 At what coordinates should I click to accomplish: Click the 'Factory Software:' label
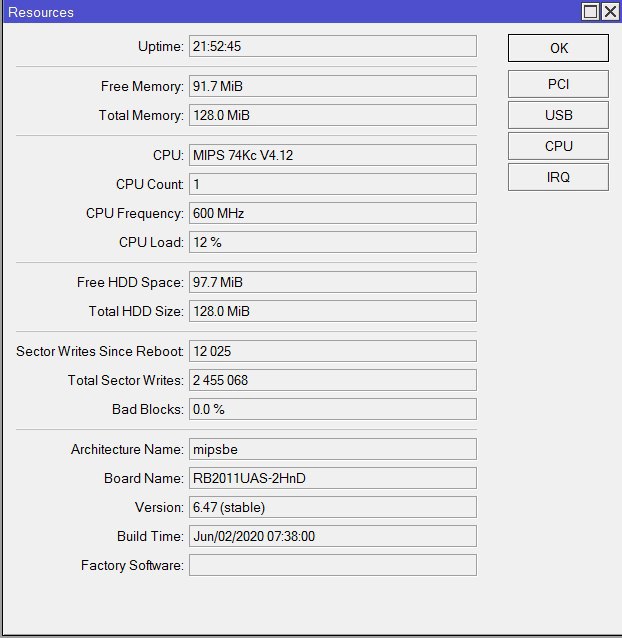132,566
